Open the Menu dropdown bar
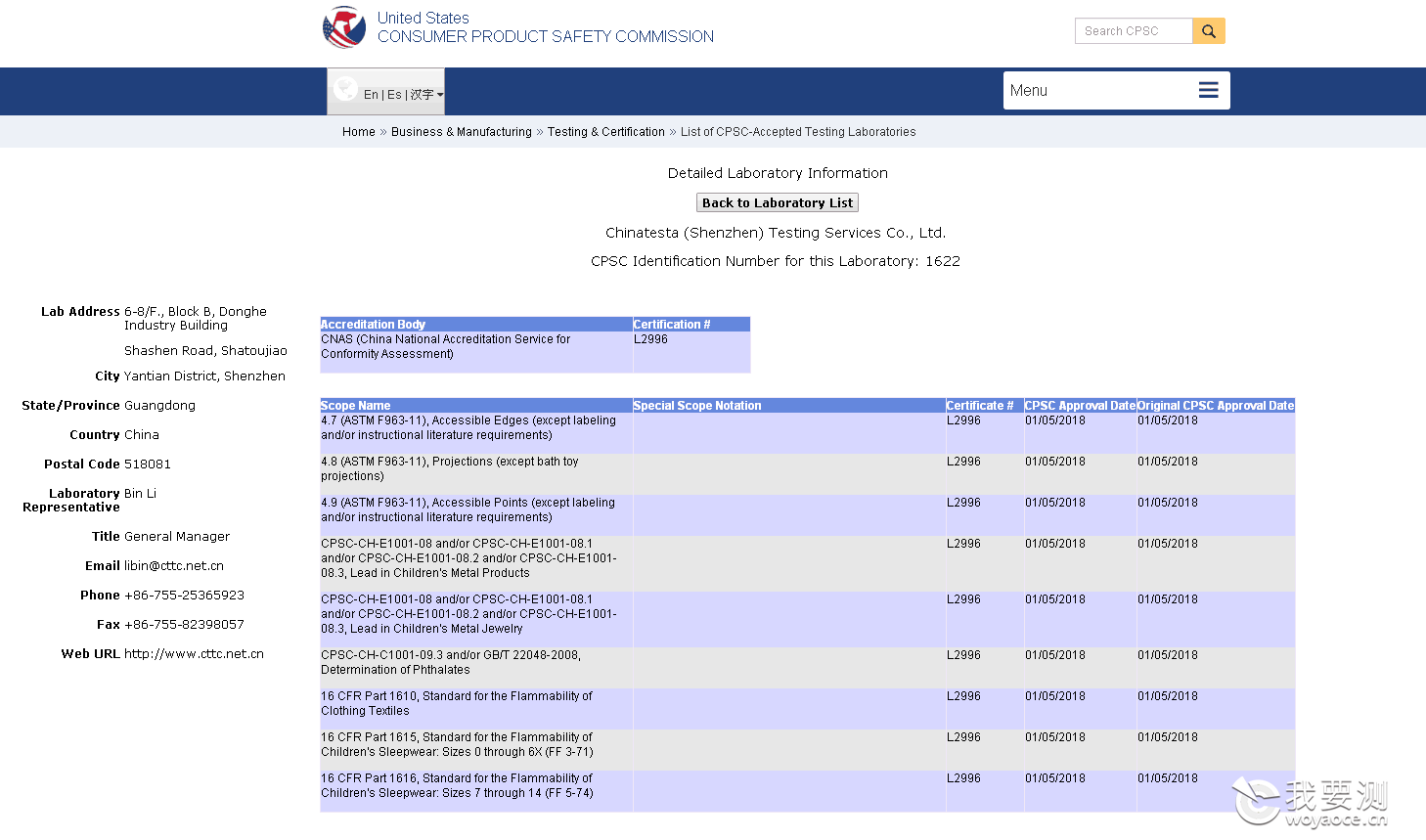Viewport: 1426px width, 840px height. point(1117,90)
